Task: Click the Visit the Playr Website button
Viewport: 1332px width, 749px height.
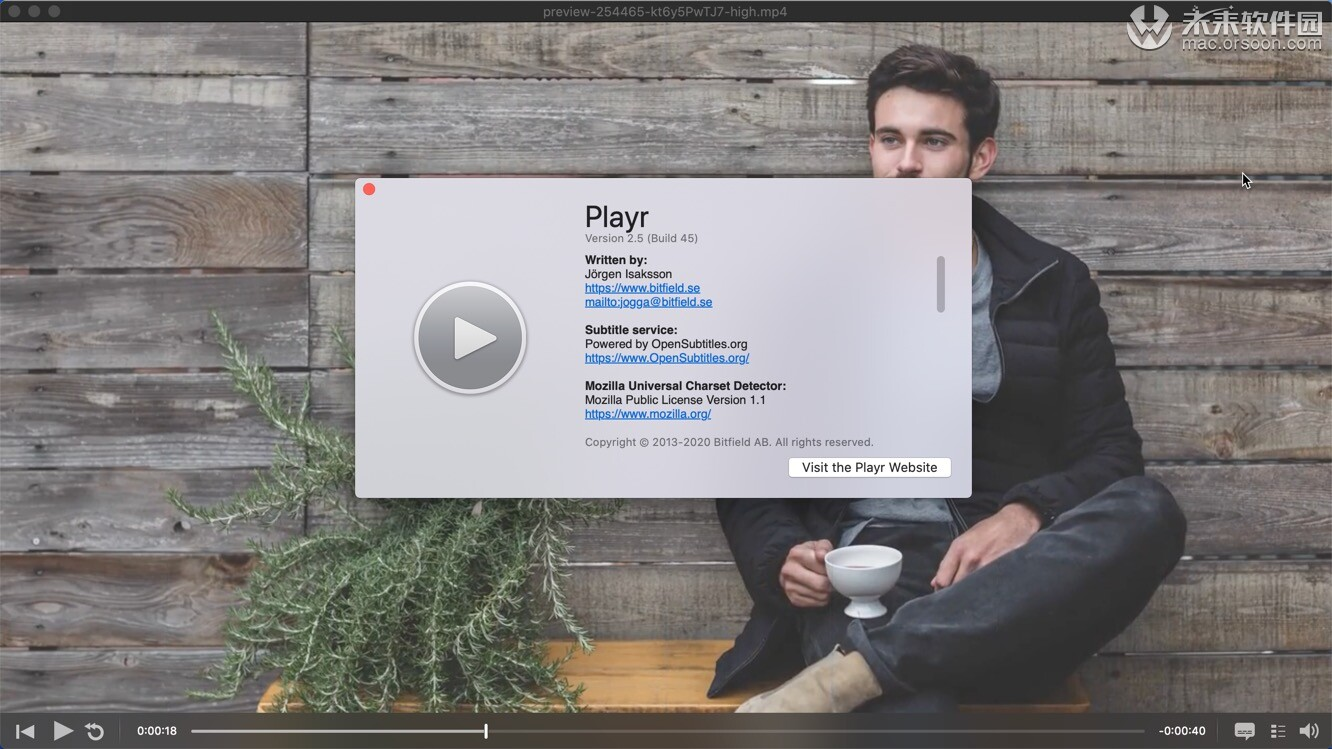Action: pyautogui.click(x=870, y=467)
